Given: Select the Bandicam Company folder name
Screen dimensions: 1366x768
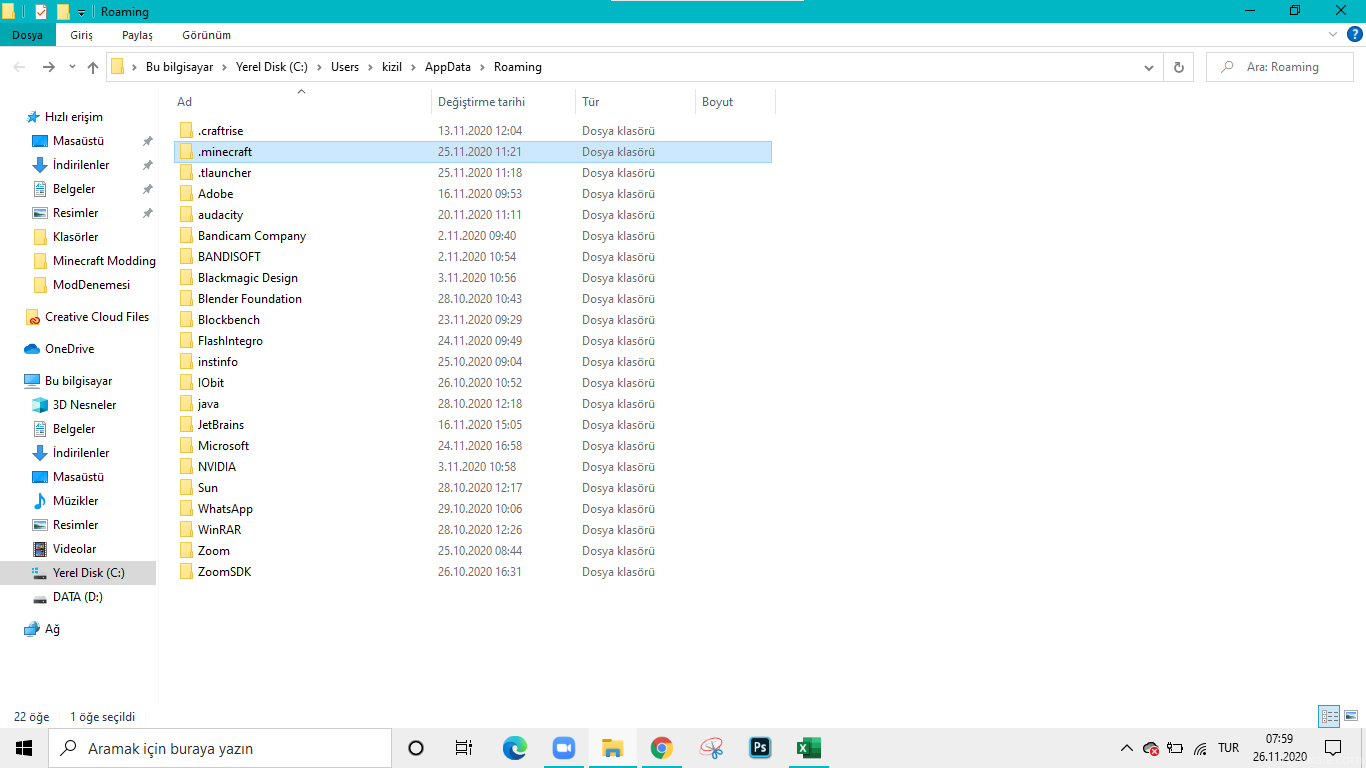Looking at the screenshot, I should point(252,236).
